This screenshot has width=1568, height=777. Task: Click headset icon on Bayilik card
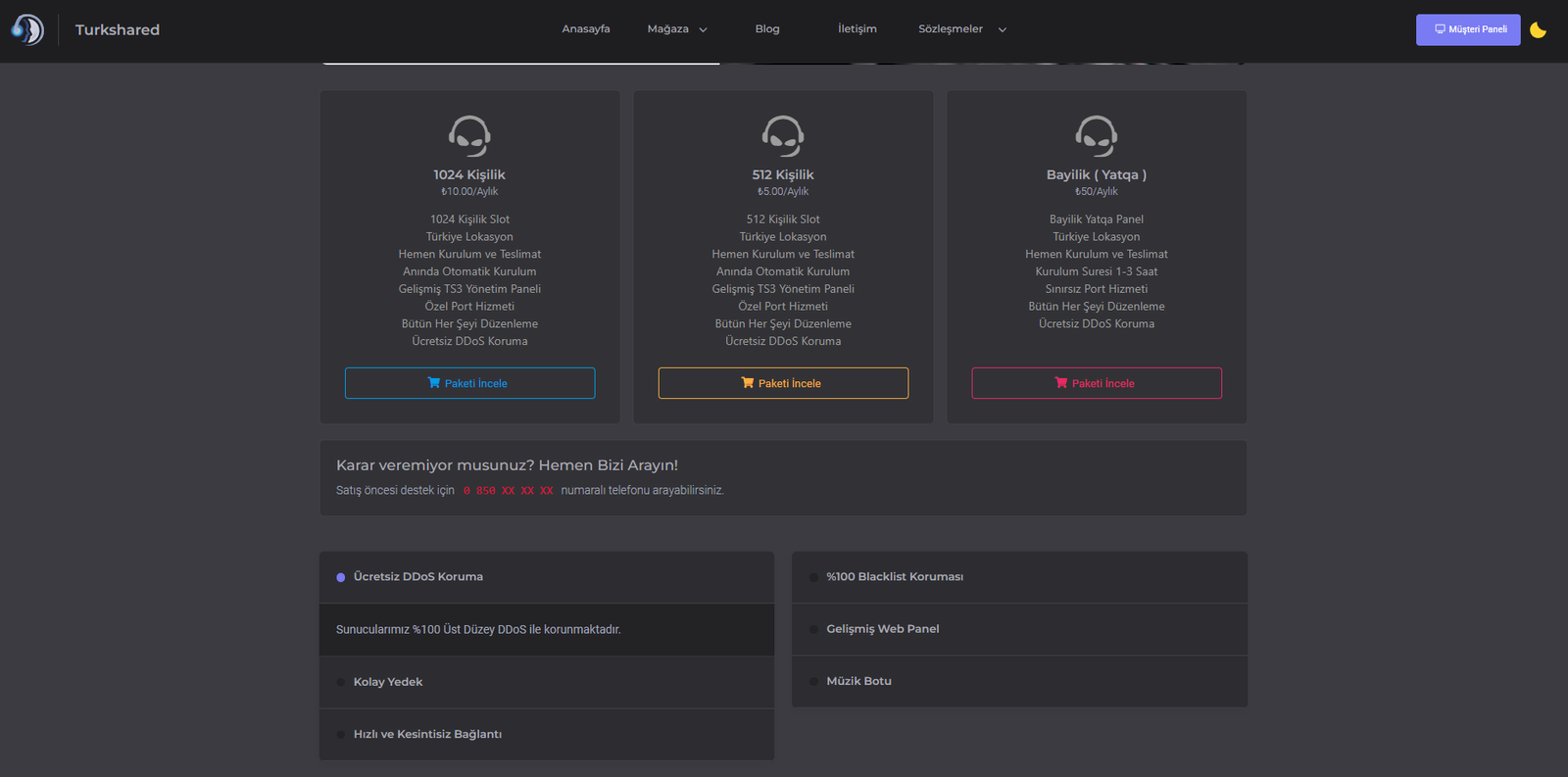[x=1096, y=136]
